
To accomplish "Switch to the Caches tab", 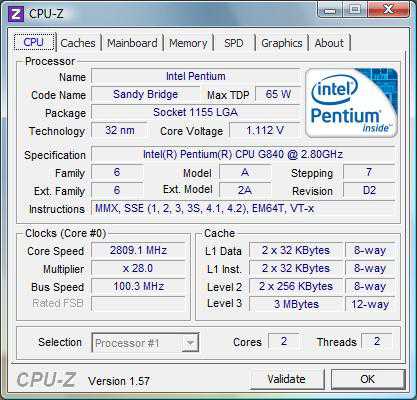I will (x=78, y=43).
